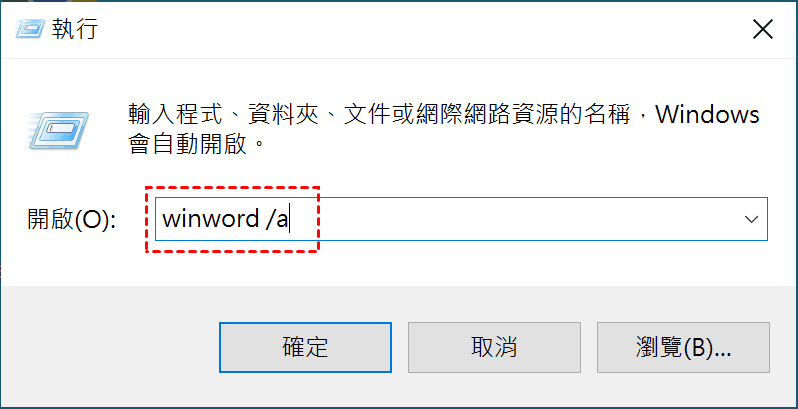The height and width of the screenshot is (409, 798).
Task: Click the 執行 title text
Action: click(75, 30)
